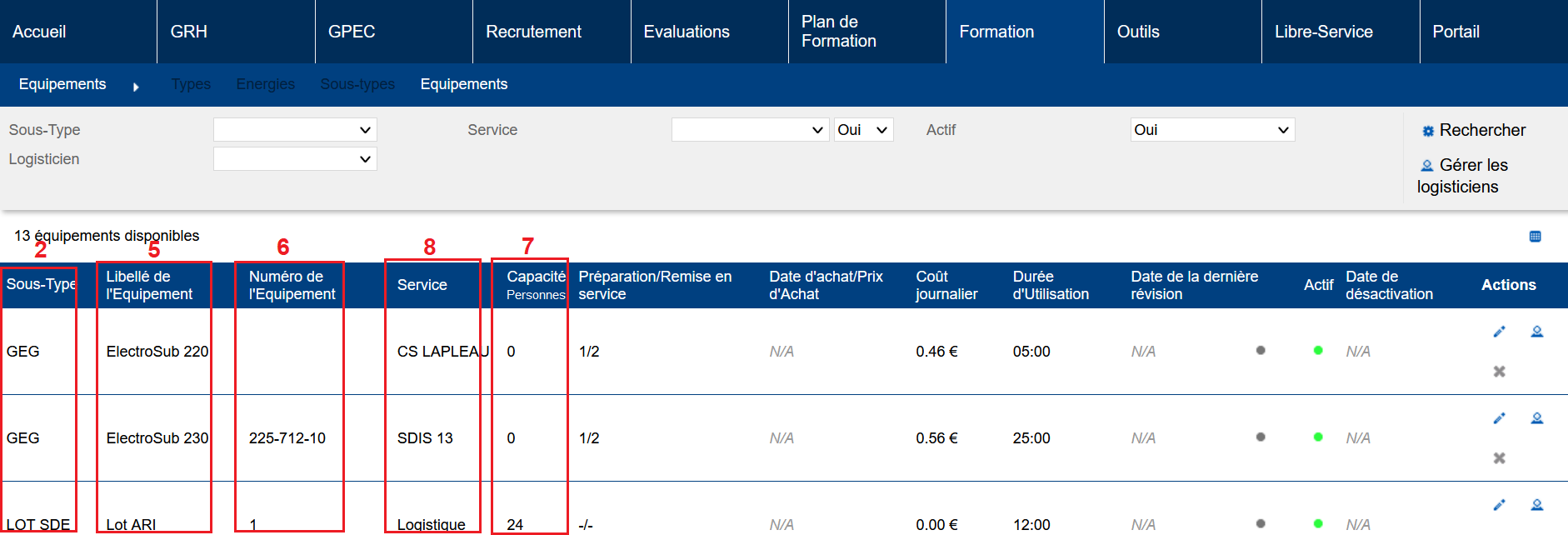The width and height of the screenshot is (1568, 535).
Task: Click the gray revision dot in the ElectroSub 220 row
Action: (x=1261, y=351)
